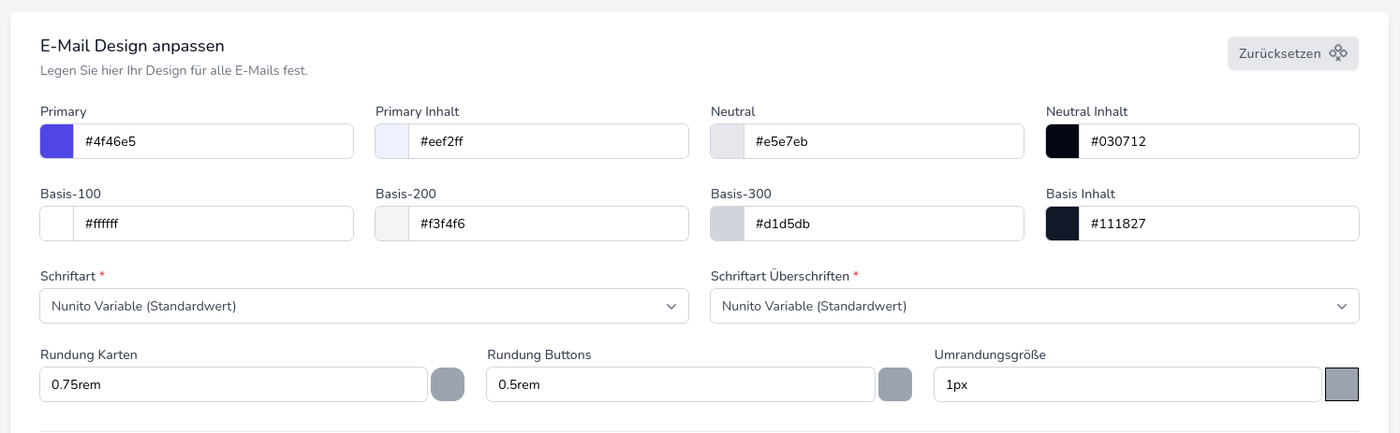This screenshot has width=1400, height=433.
Task: Click the Primary hex value field
Action: click(213, 142)
